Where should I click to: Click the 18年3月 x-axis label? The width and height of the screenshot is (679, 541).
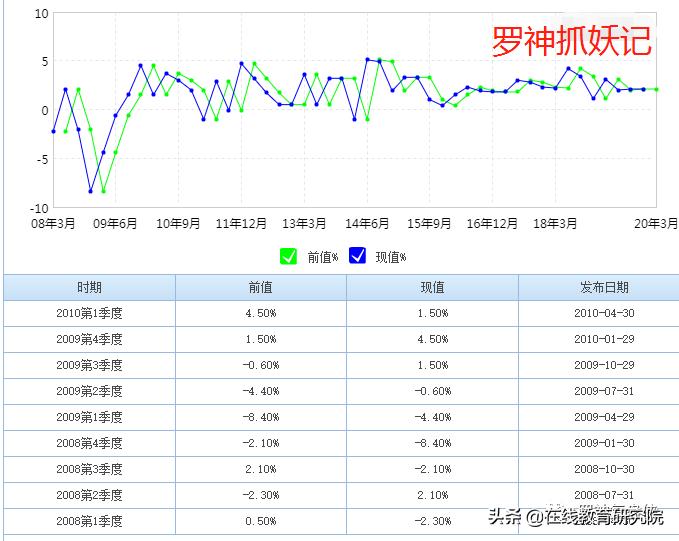pyautogui.click(x=555, y=224)
